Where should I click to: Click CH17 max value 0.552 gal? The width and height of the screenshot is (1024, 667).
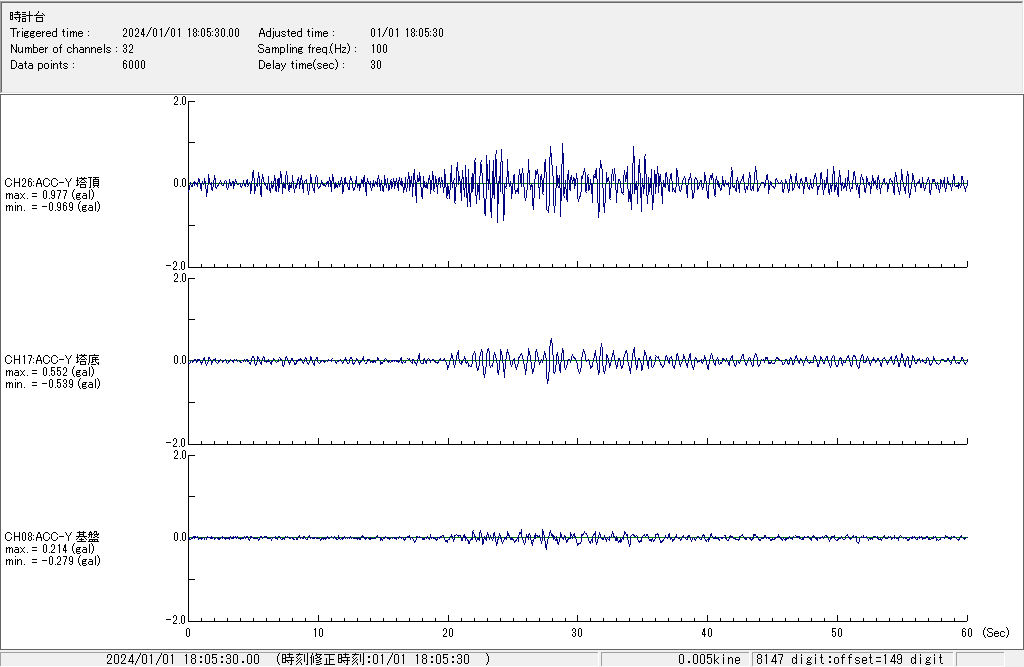pyautogui.click(x=50, y=372)
